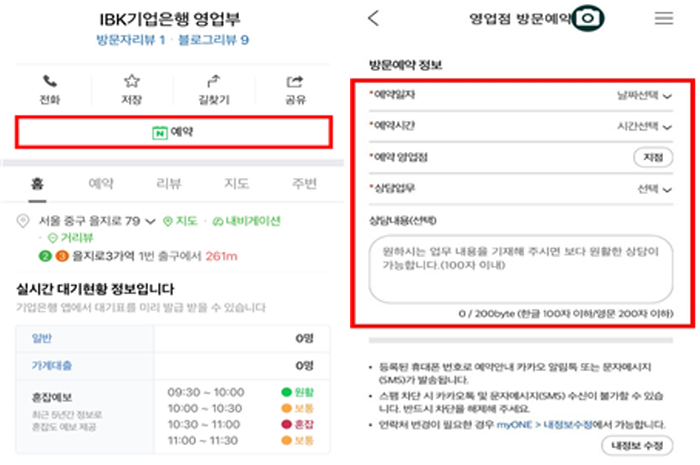Click the orange line 3 subway badge

pos(62,256)
